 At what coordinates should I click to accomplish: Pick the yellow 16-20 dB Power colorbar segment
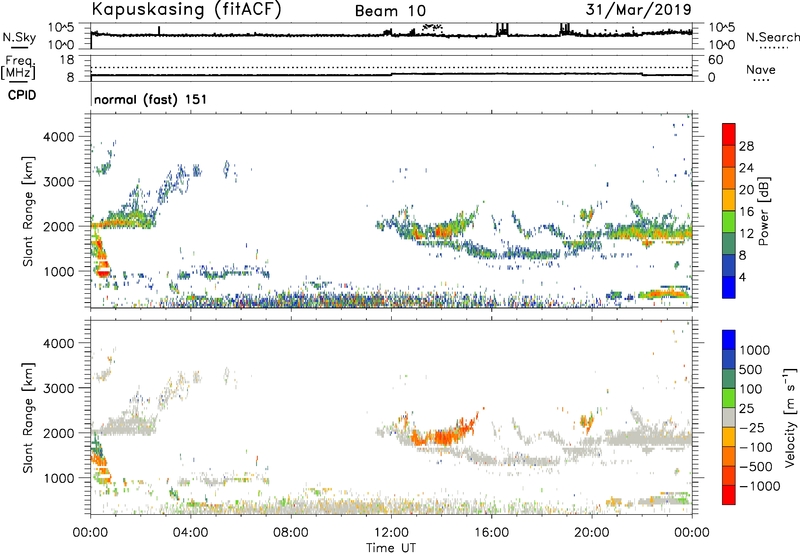point(729,200)
